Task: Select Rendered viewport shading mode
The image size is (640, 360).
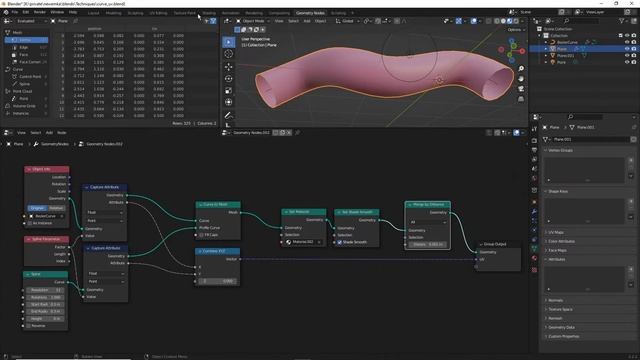Action: pos(516,21)
